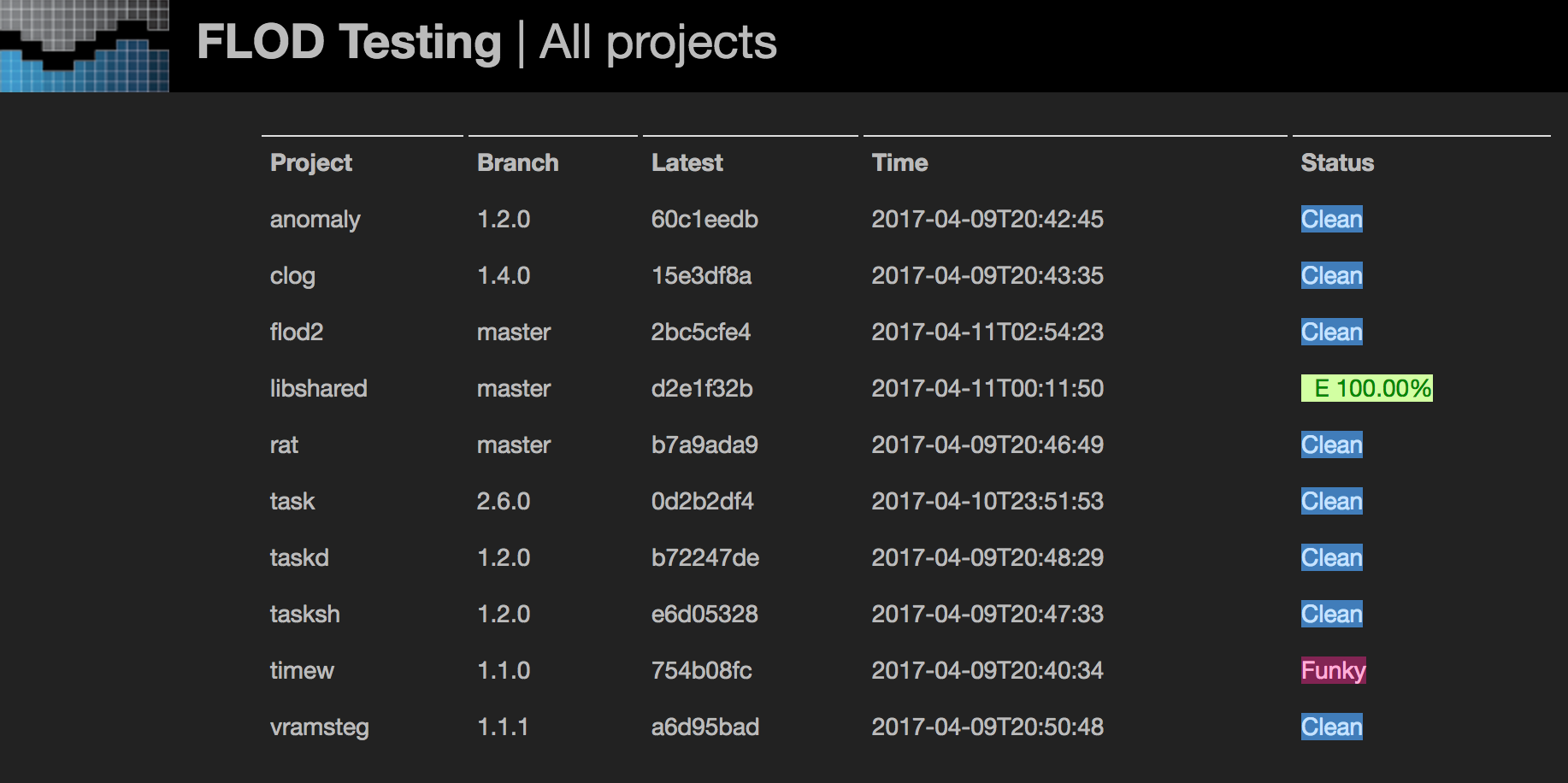Click commit hash b72247de
The image size is (1568, 783).
click(705, 557)
